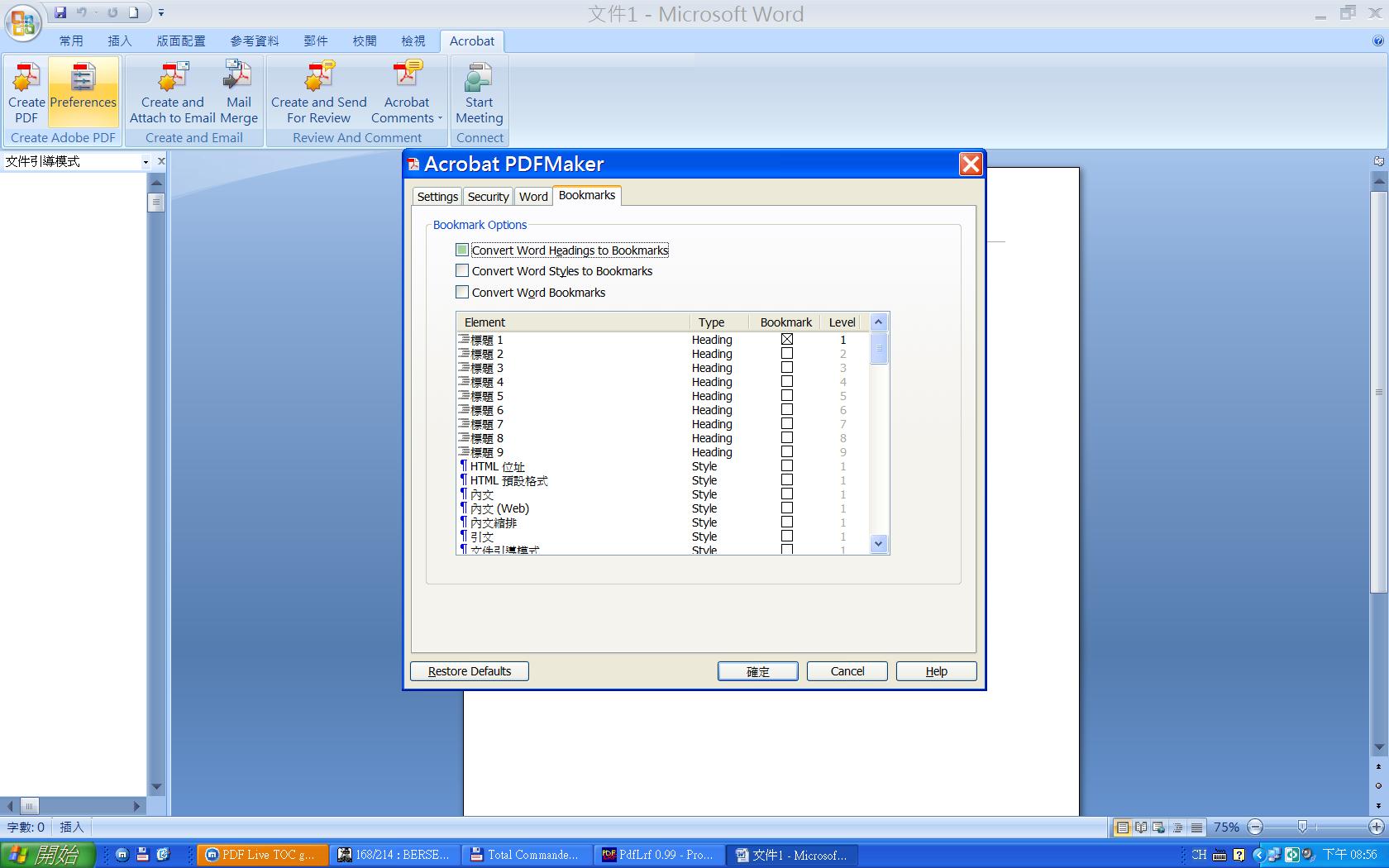Open Acrobat Preferences in the ribbon
Screen dimensions: 1389x868
(83, 93)
